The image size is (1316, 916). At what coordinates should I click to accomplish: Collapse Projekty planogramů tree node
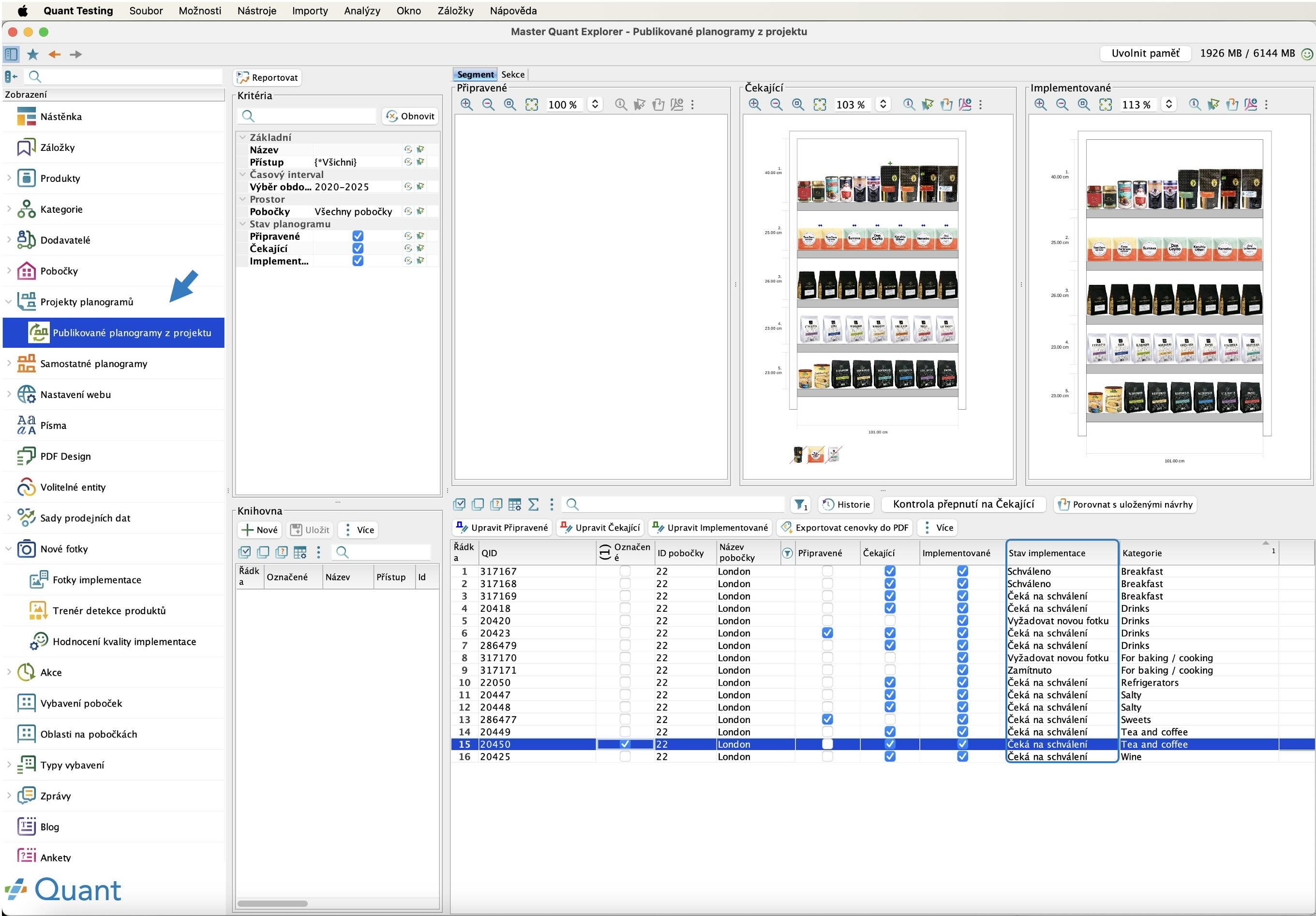tap(9, 302)
